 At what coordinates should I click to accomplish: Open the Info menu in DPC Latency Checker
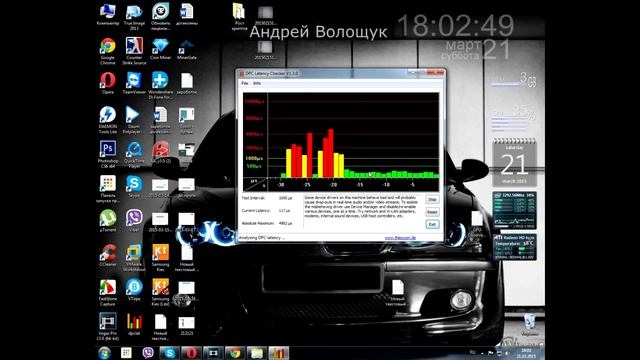click(x=257, y=83)
